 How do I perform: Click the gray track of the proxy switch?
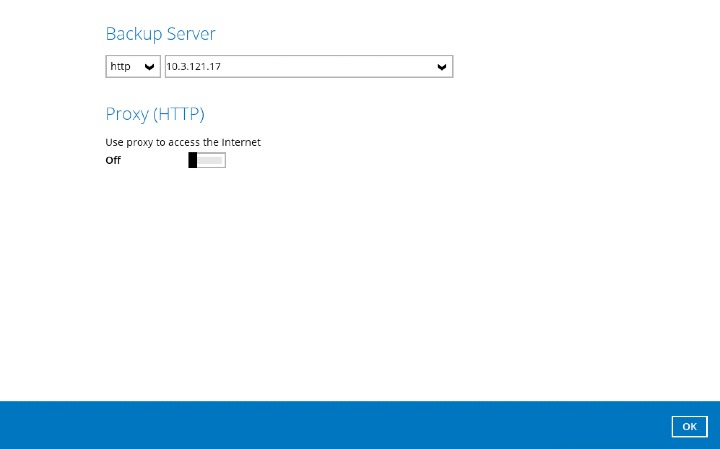(x=211, y=160)
